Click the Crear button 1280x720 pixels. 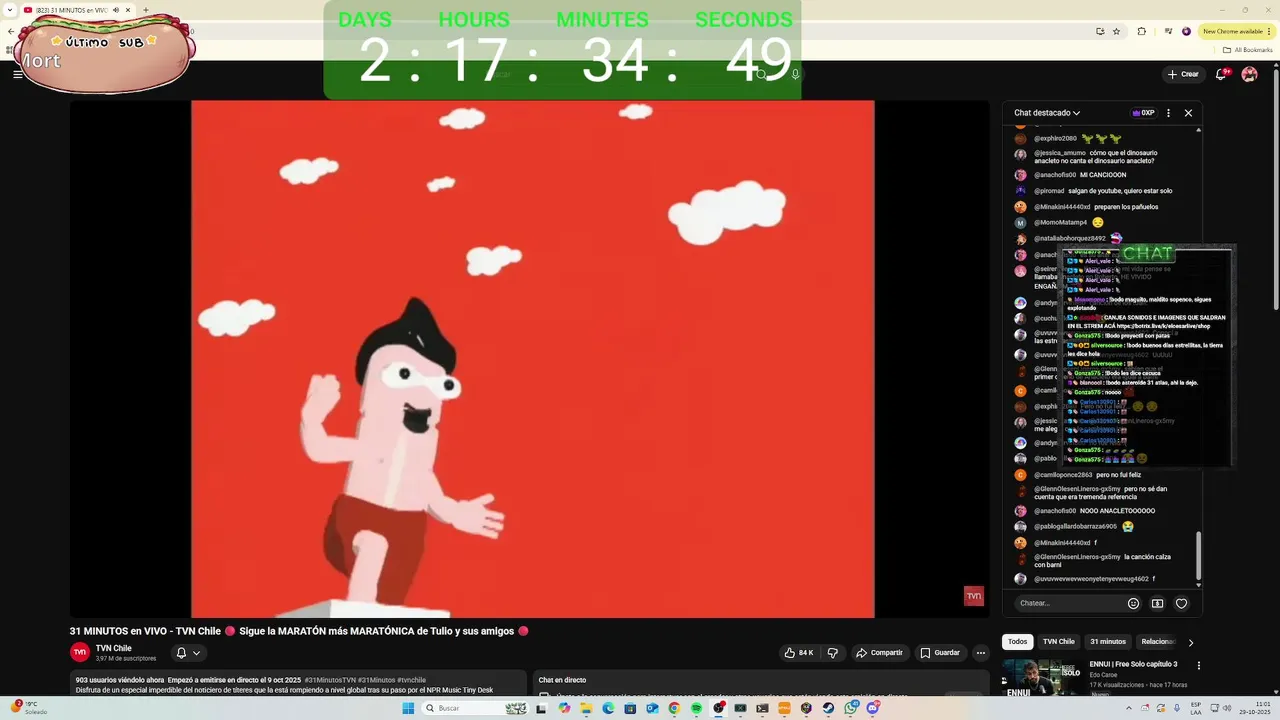coord(1182,74)
